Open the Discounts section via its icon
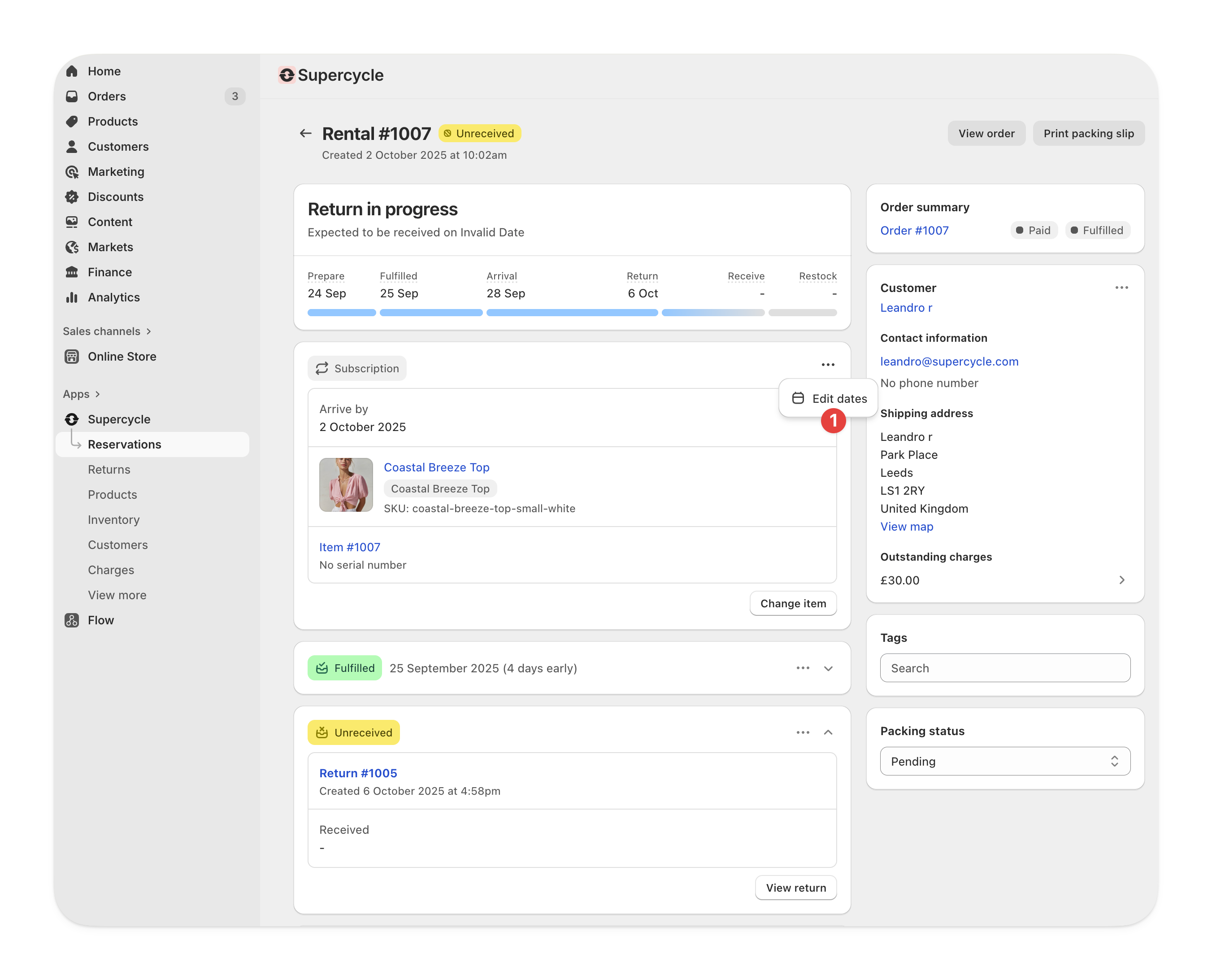The width and height of the screenshot is (1212, 980). click(x=72, y=196)
